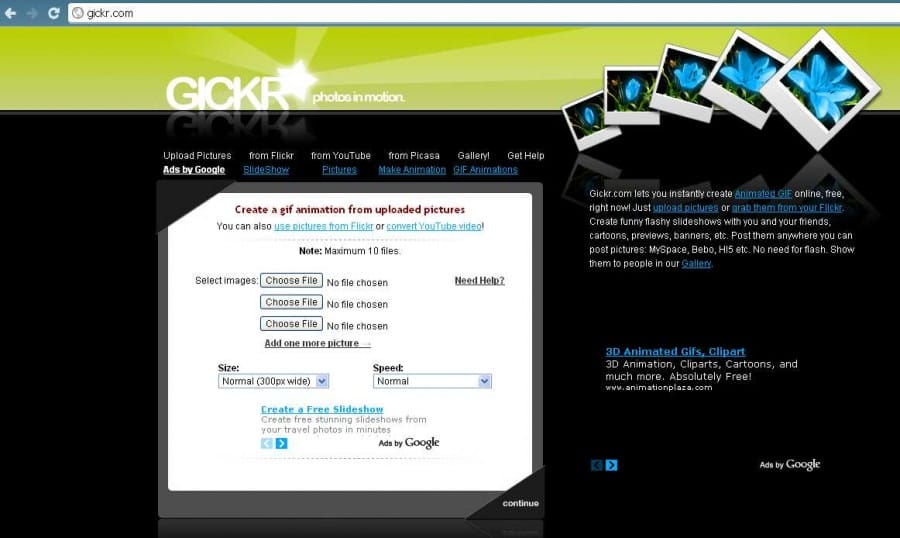Open the Gallery link in the description

coord(696,264)
